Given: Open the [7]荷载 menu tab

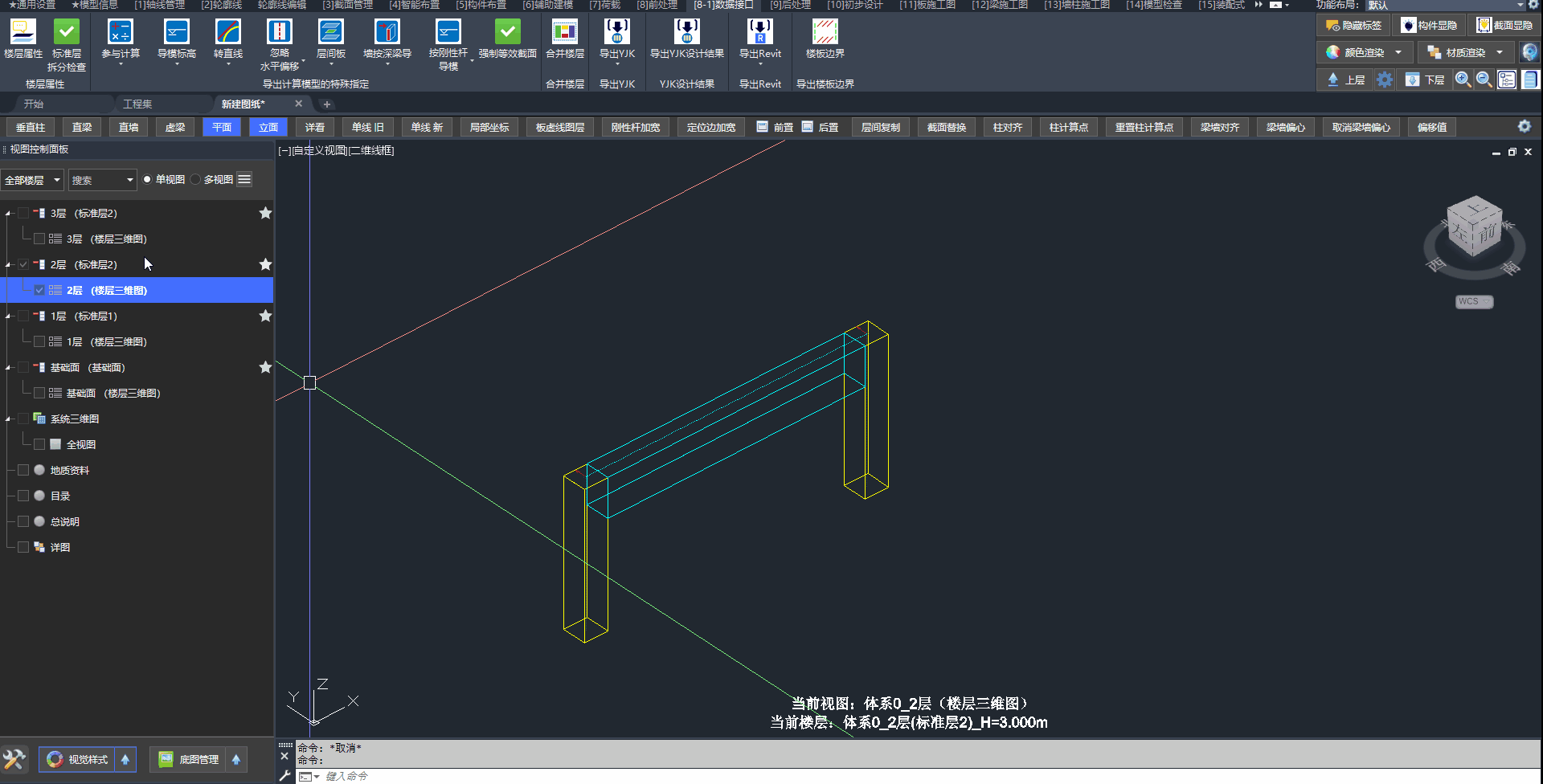Looking at the screenshot, I should tap(604, 5).
